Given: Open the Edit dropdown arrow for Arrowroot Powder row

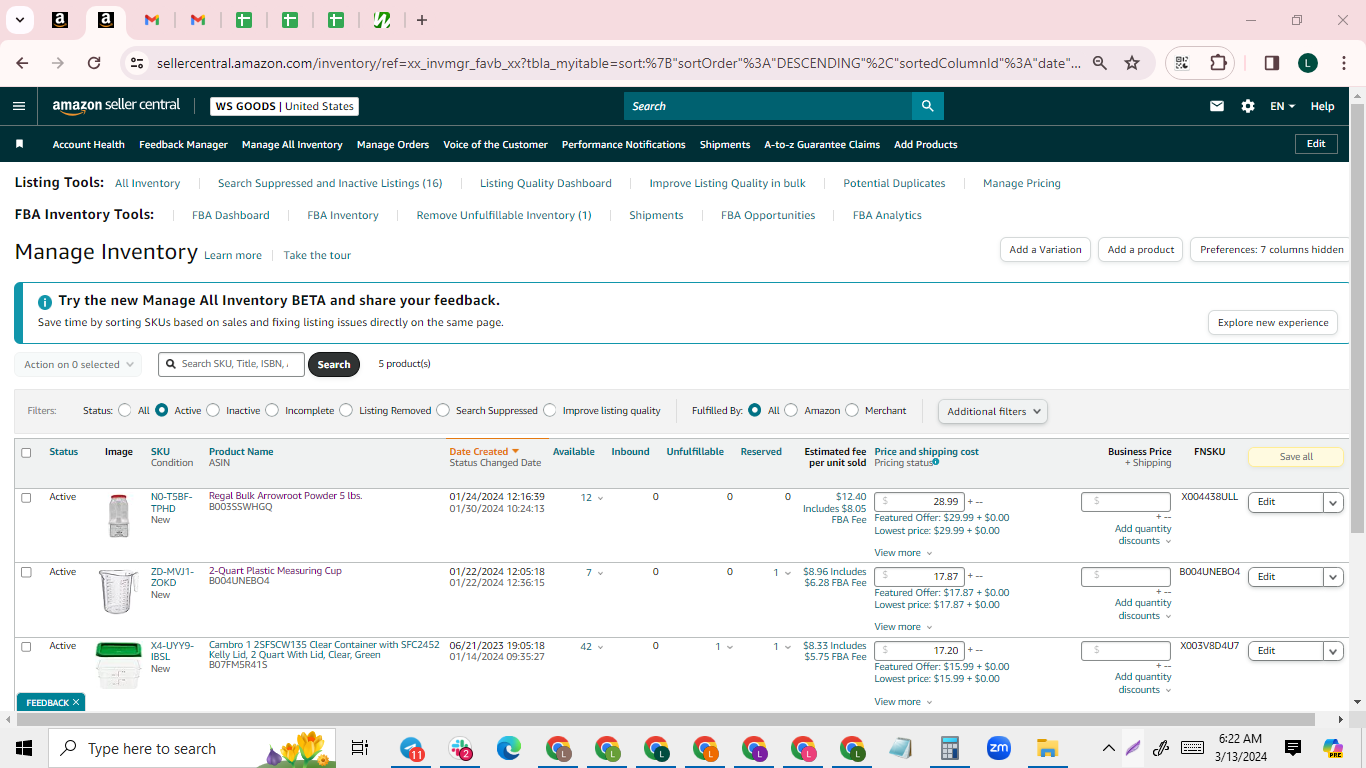Looking at the screenshot, I should coord(1333,502).
